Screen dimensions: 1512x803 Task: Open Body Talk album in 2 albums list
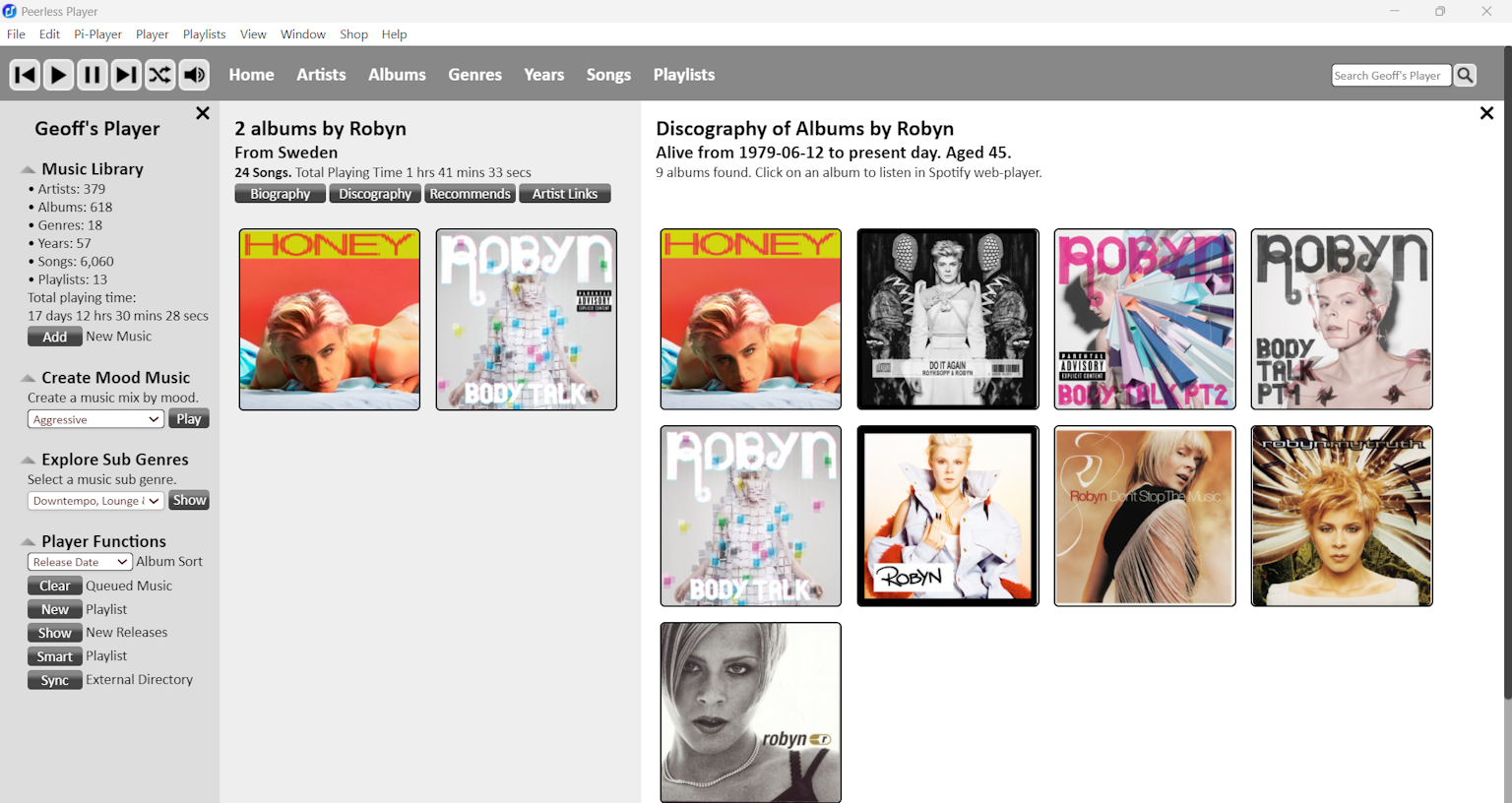point(527,320)
